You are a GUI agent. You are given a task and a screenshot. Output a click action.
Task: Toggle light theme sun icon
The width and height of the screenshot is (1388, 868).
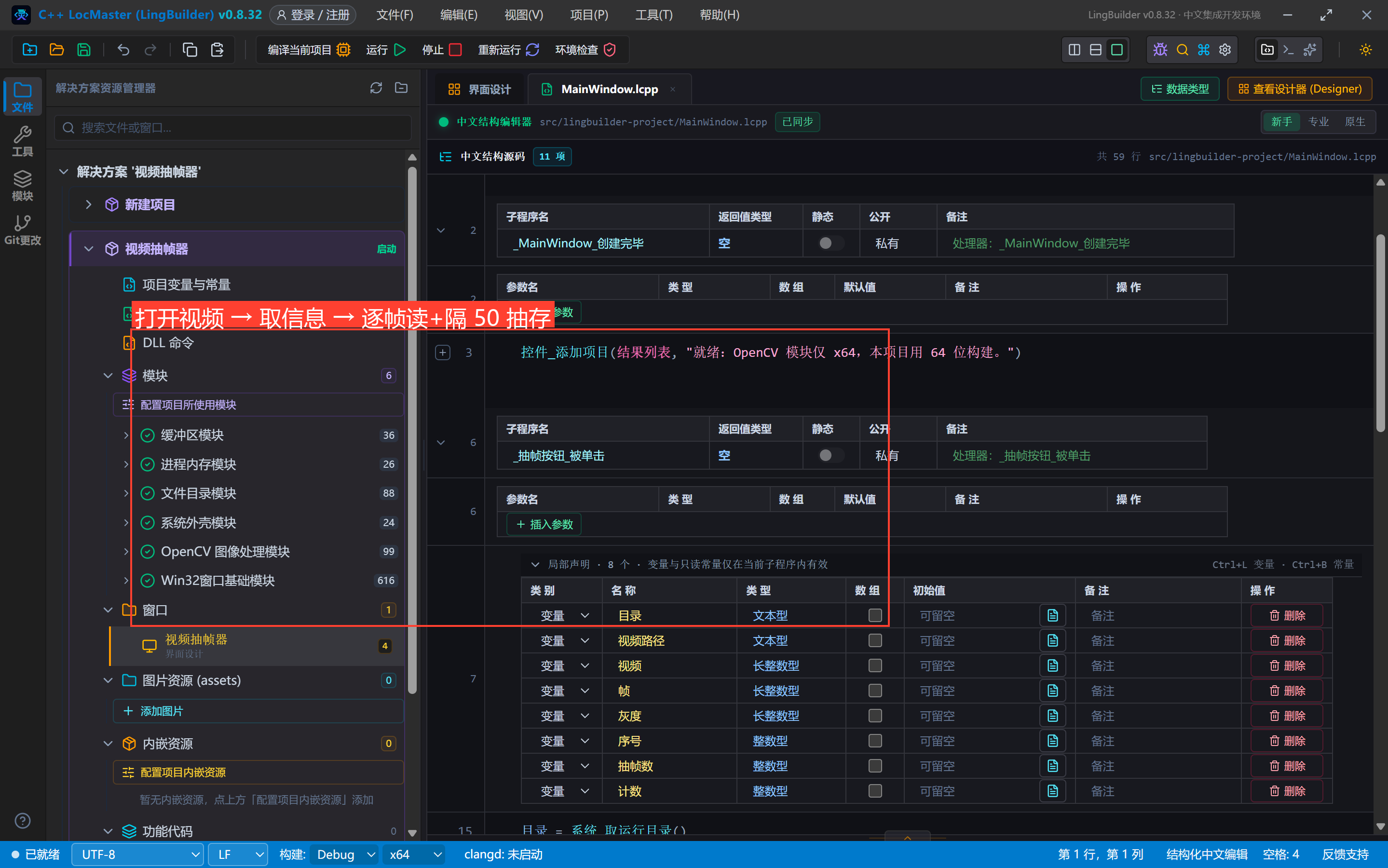click(x=1366, y=50)
